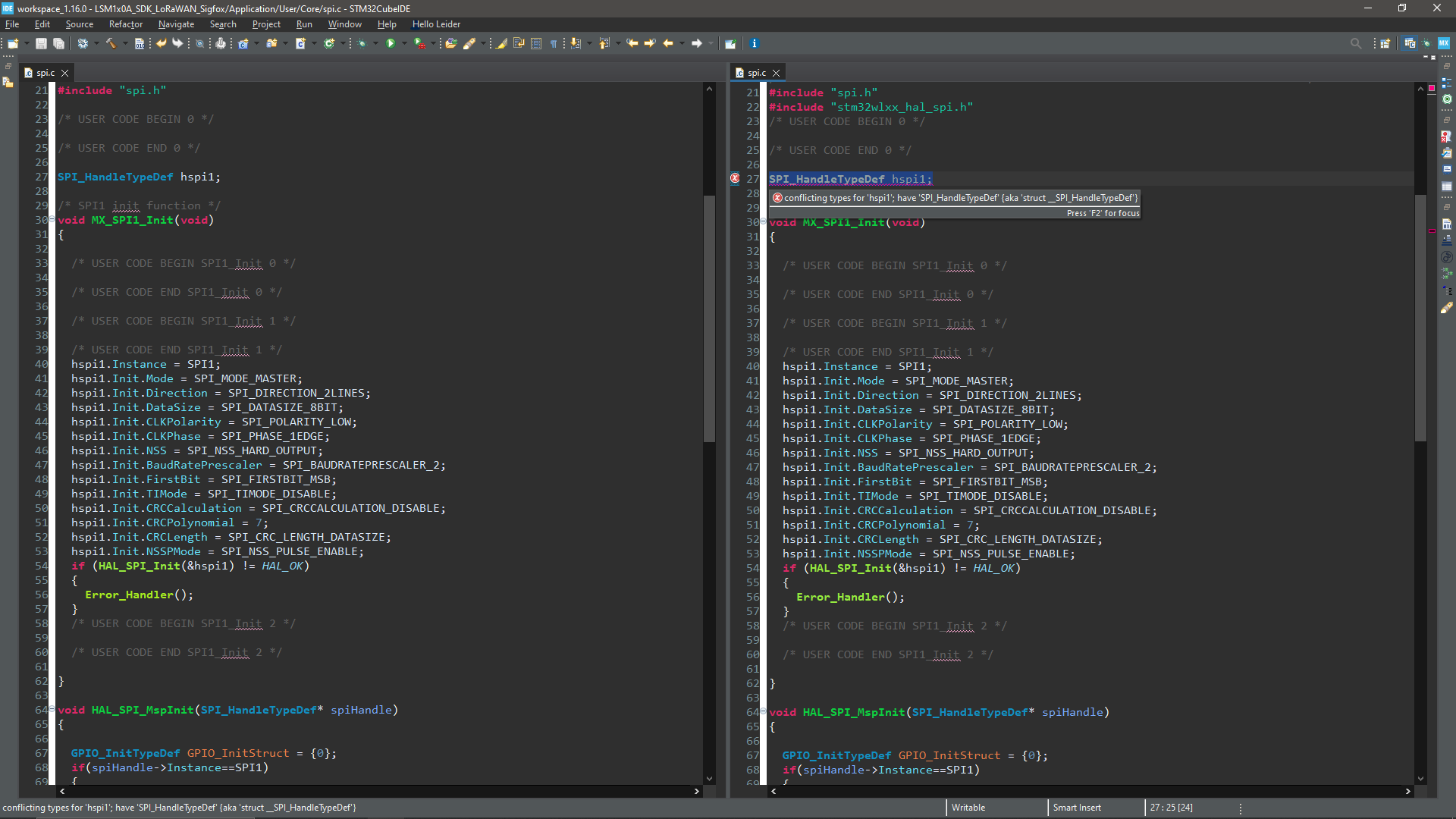Close the right spi.c editor tab

(x=777, y=74)
